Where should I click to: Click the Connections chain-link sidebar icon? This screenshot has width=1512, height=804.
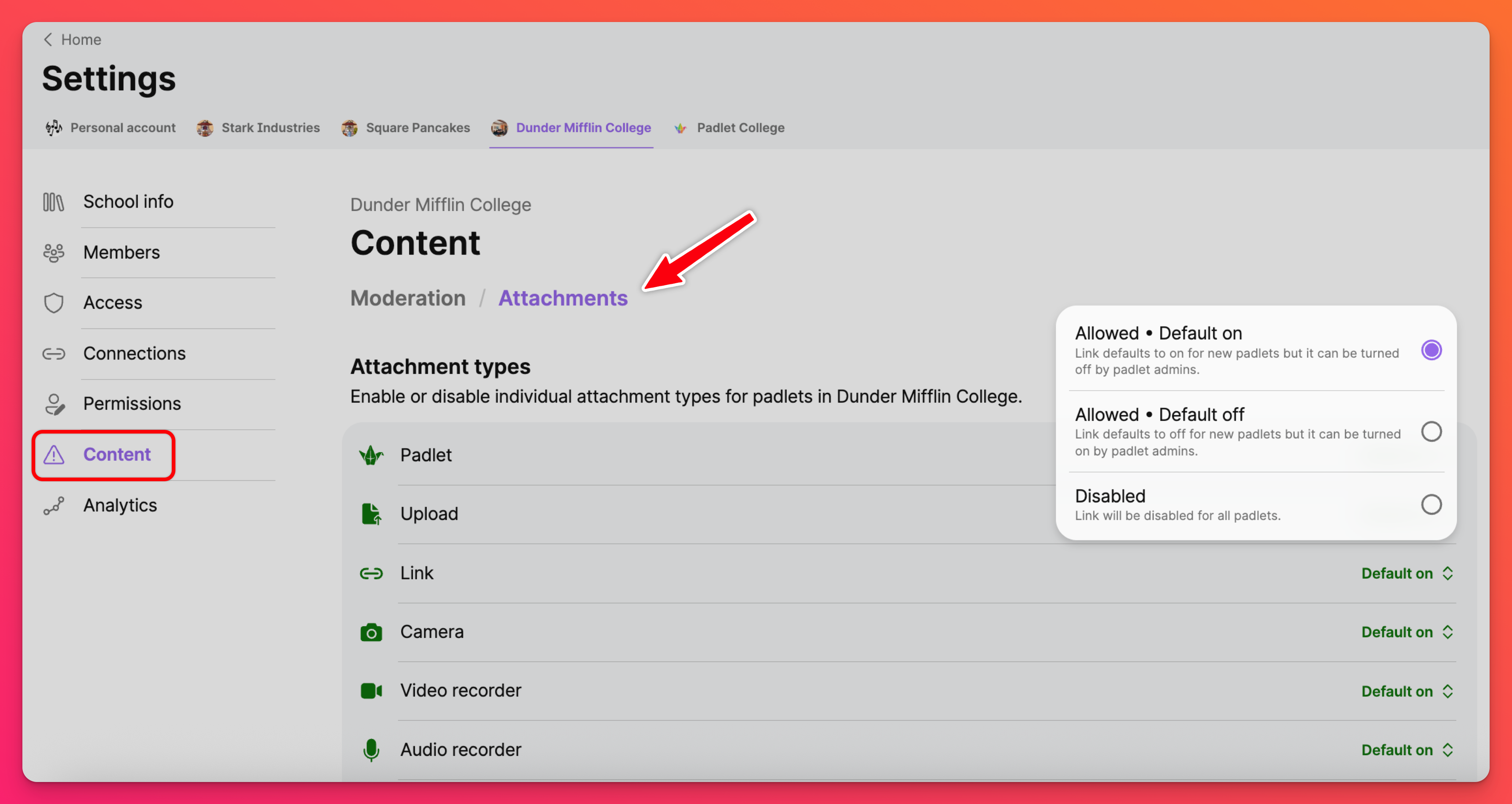pos(54,354)
